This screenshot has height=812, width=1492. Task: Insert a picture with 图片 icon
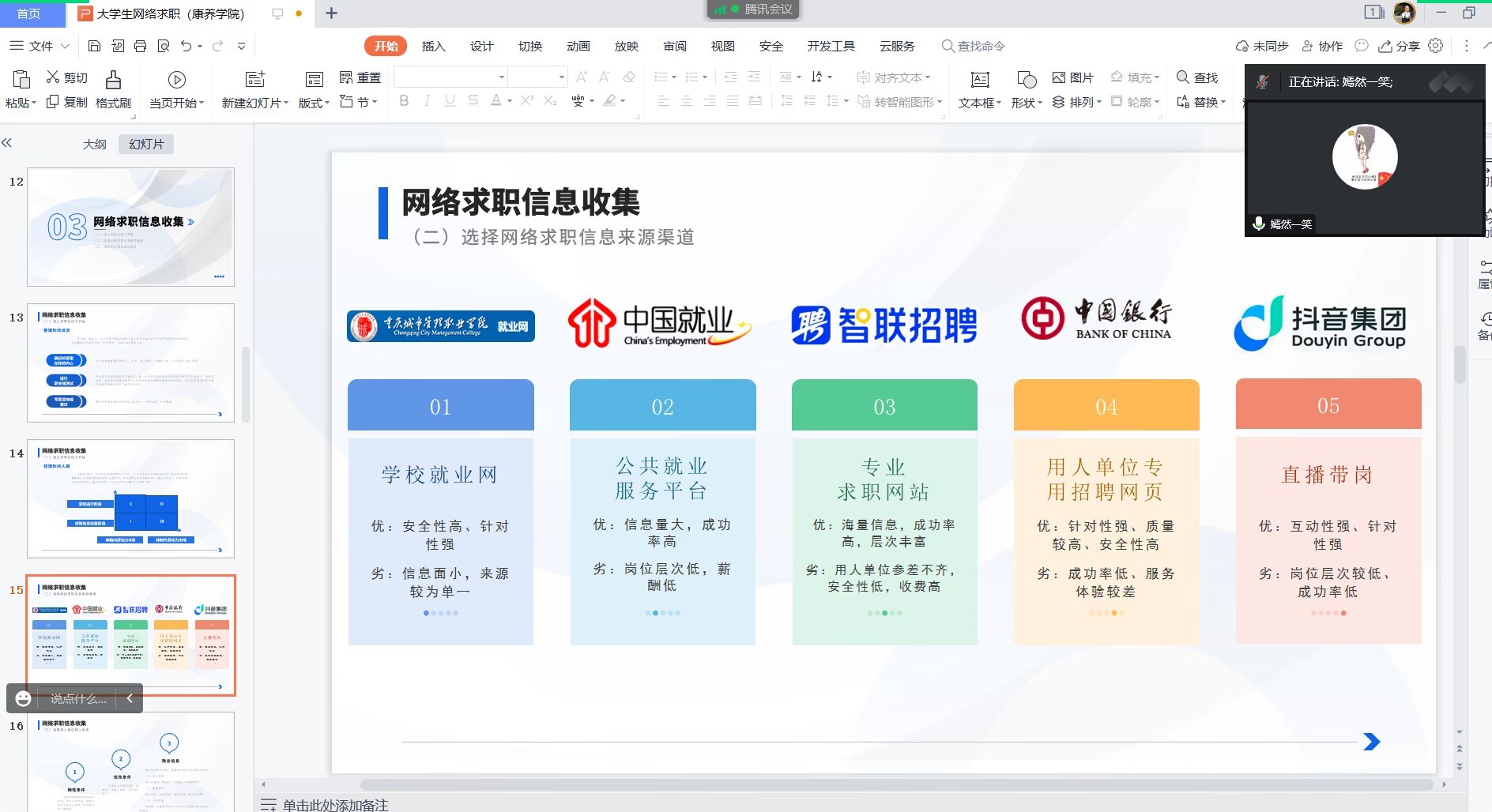coord(1059,77)
